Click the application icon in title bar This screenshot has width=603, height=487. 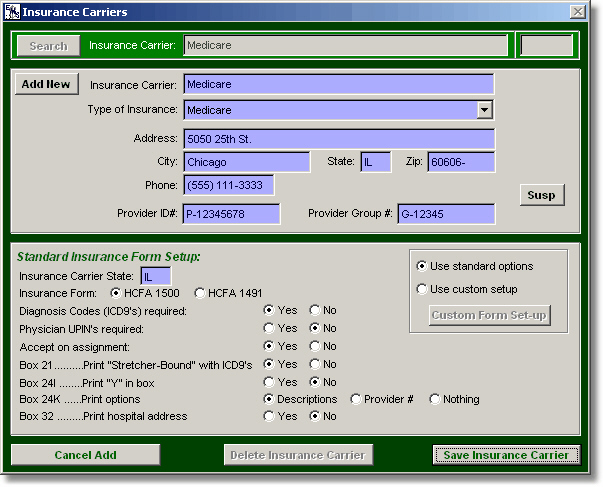coord(11,11)
